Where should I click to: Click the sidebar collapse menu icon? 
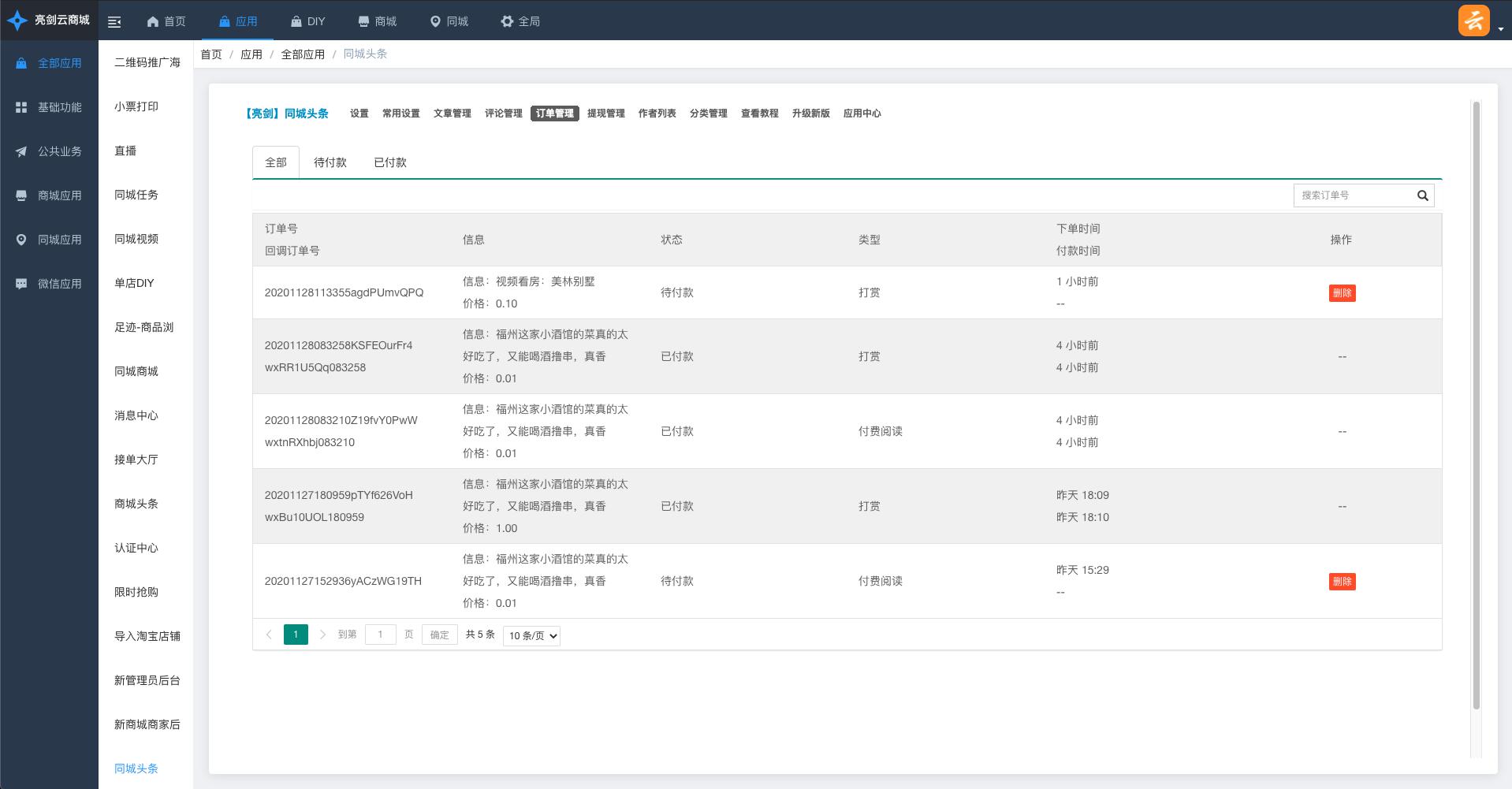[x=114, y=22]
